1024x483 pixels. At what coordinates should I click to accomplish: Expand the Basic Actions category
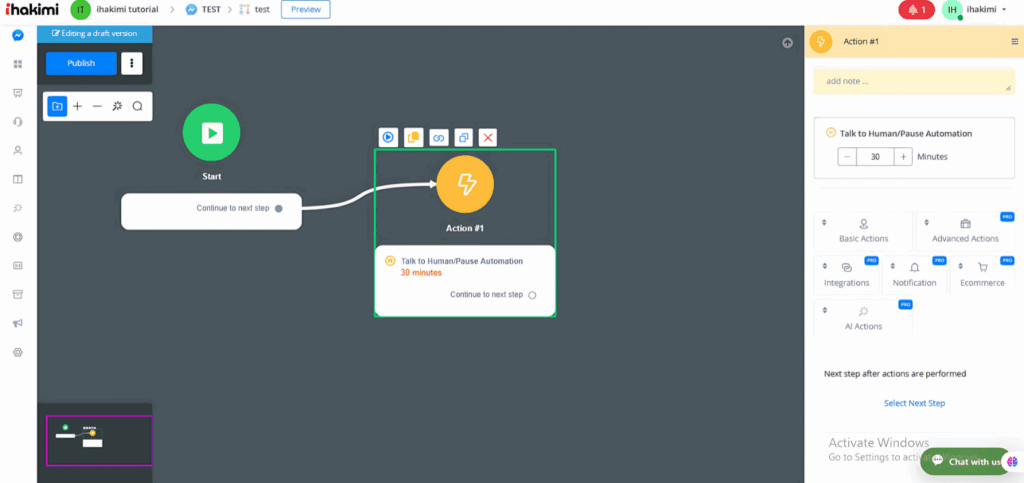[x=863, y=230]
